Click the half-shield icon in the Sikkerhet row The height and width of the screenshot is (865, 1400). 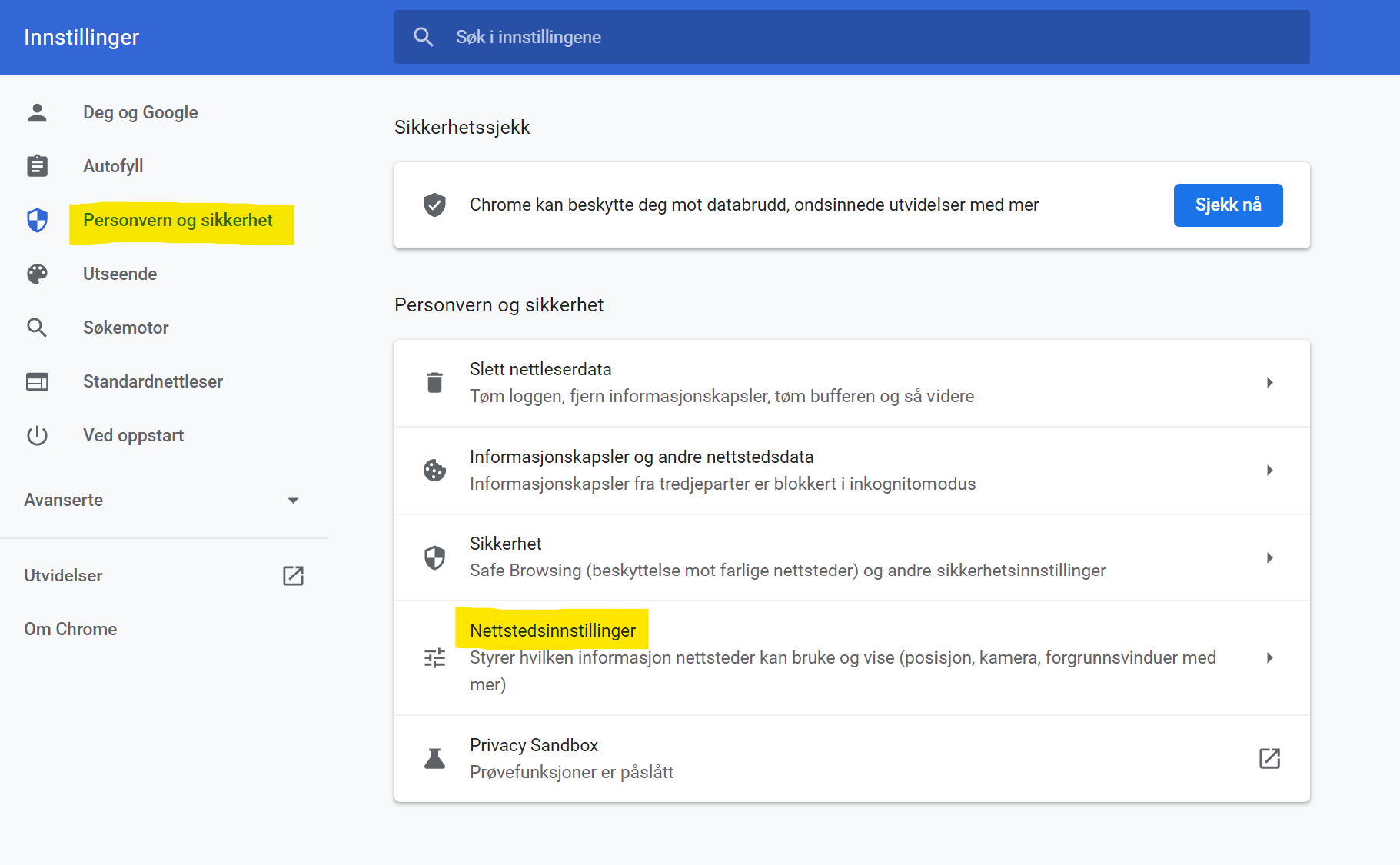coord(434,557)
